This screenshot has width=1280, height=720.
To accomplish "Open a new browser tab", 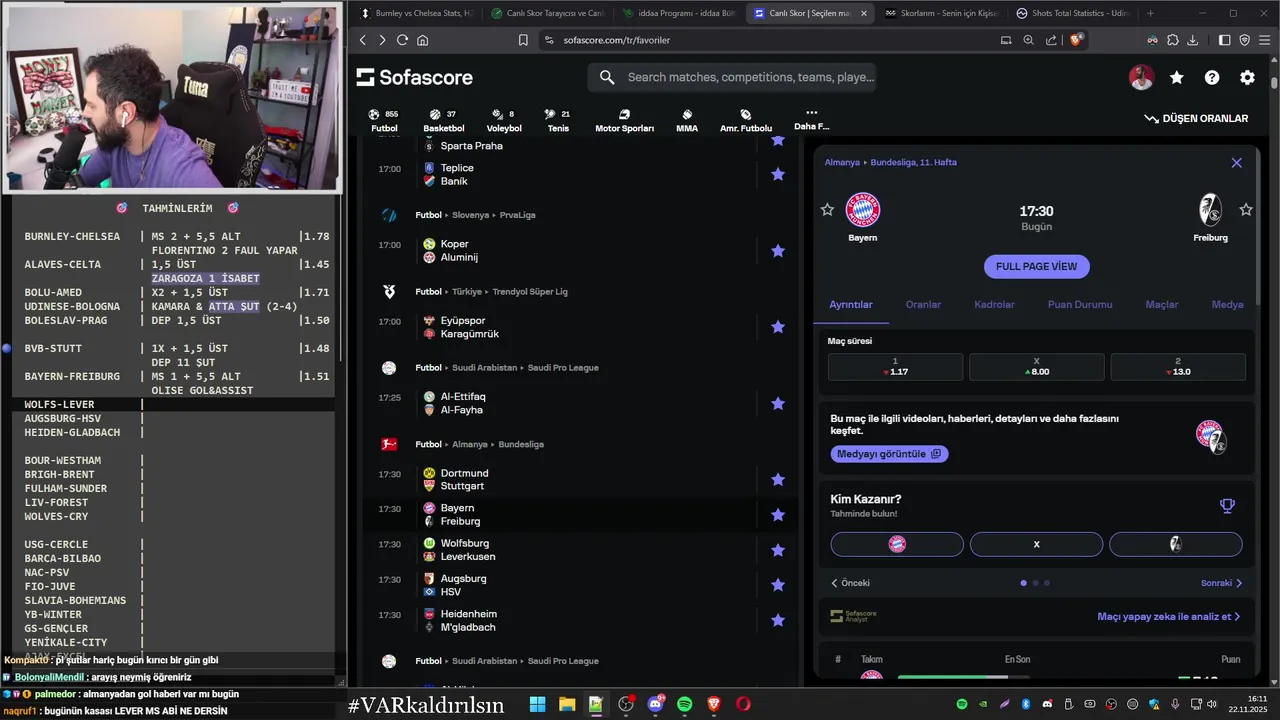I will (1150, 13).
